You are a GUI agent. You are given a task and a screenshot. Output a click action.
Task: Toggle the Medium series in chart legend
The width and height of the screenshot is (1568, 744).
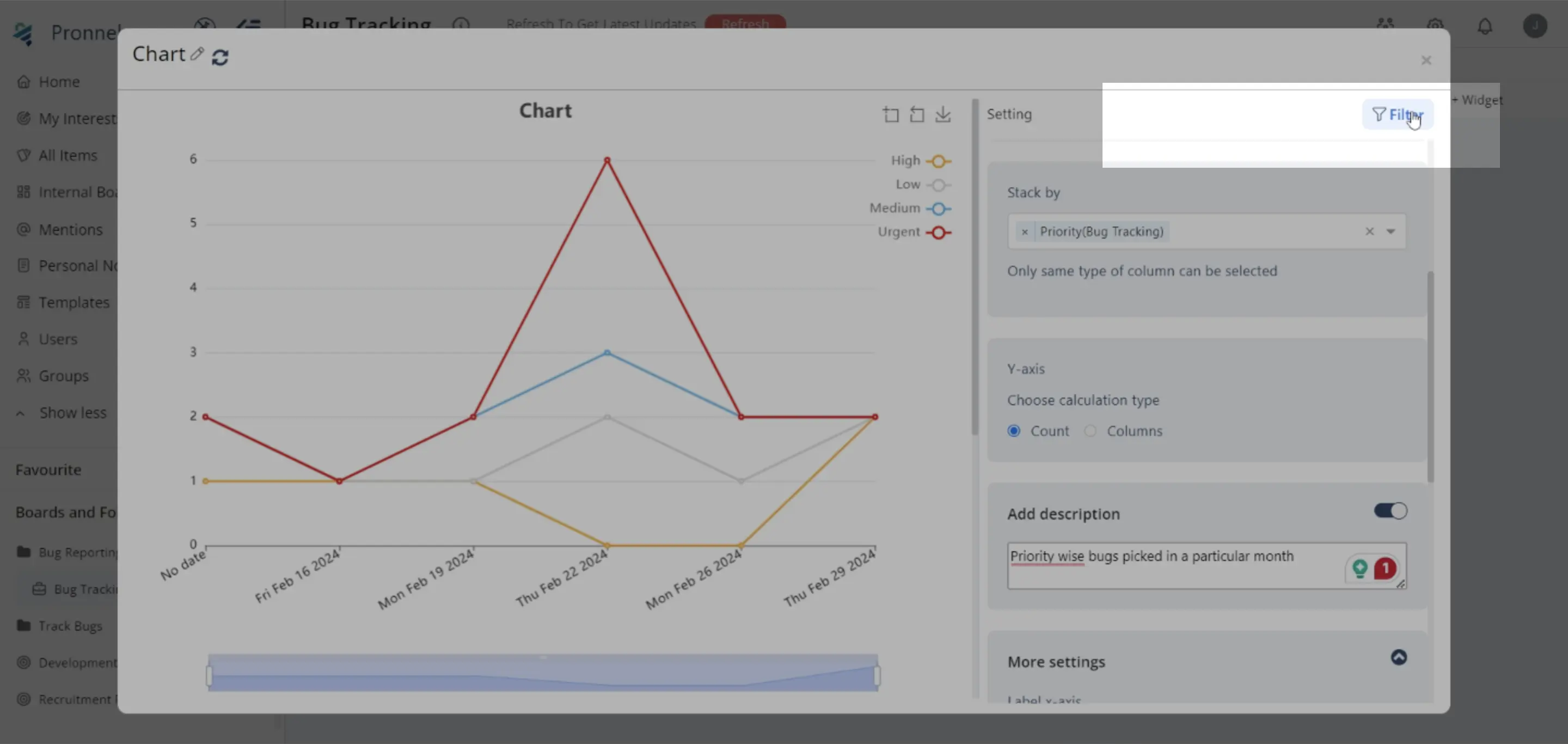910,208
